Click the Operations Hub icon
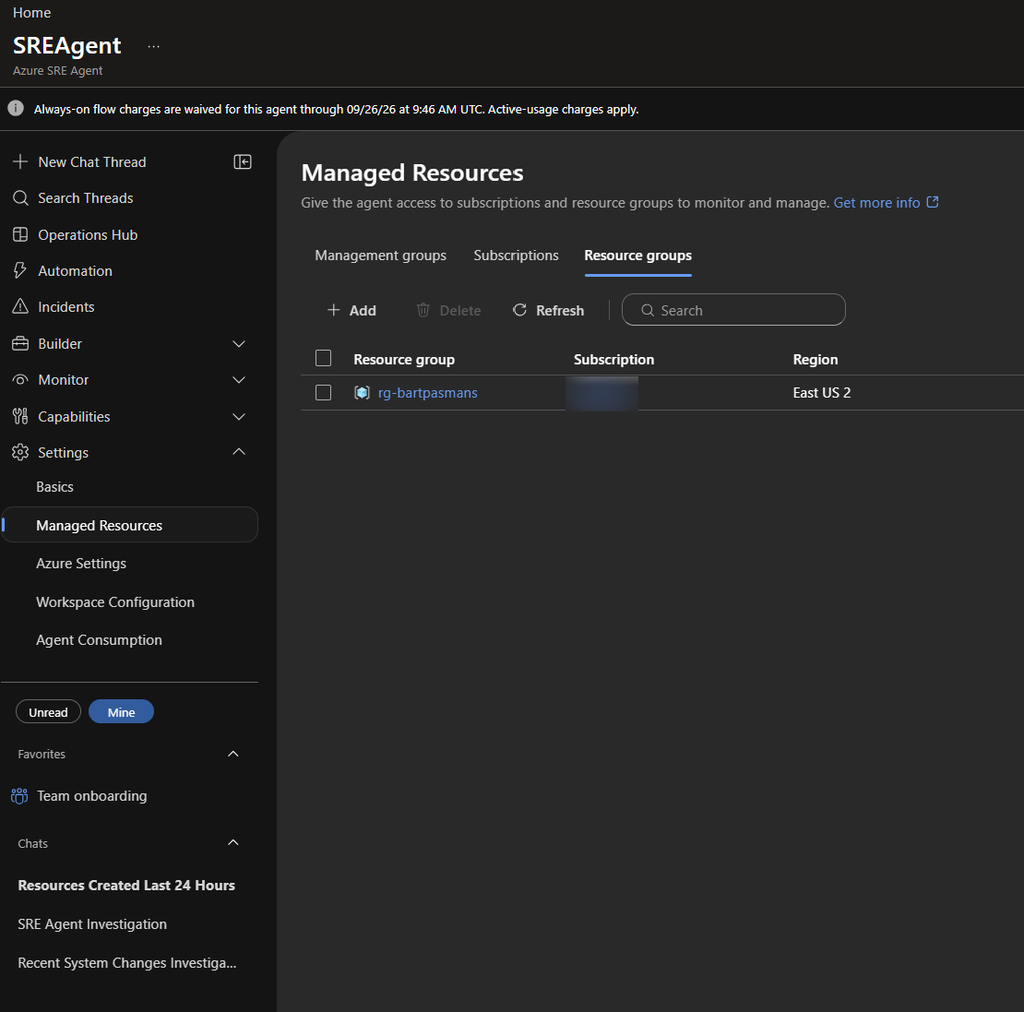The width and height of the screenshot is (1024, 1012). click(20, 234)
